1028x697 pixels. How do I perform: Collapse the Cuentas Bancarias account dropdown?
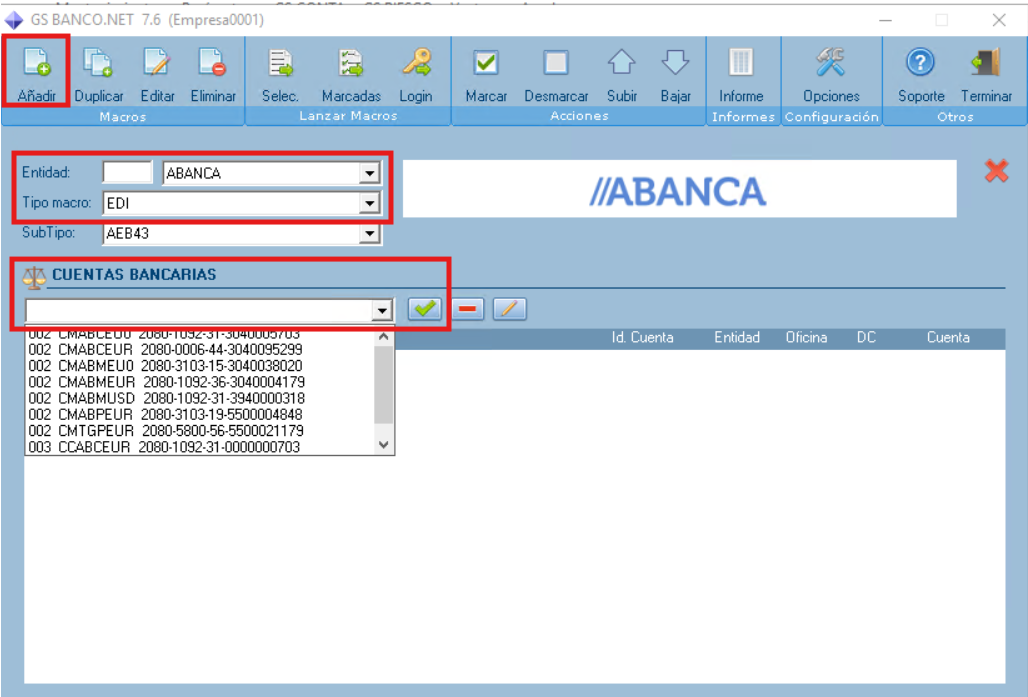pos(382,310)
